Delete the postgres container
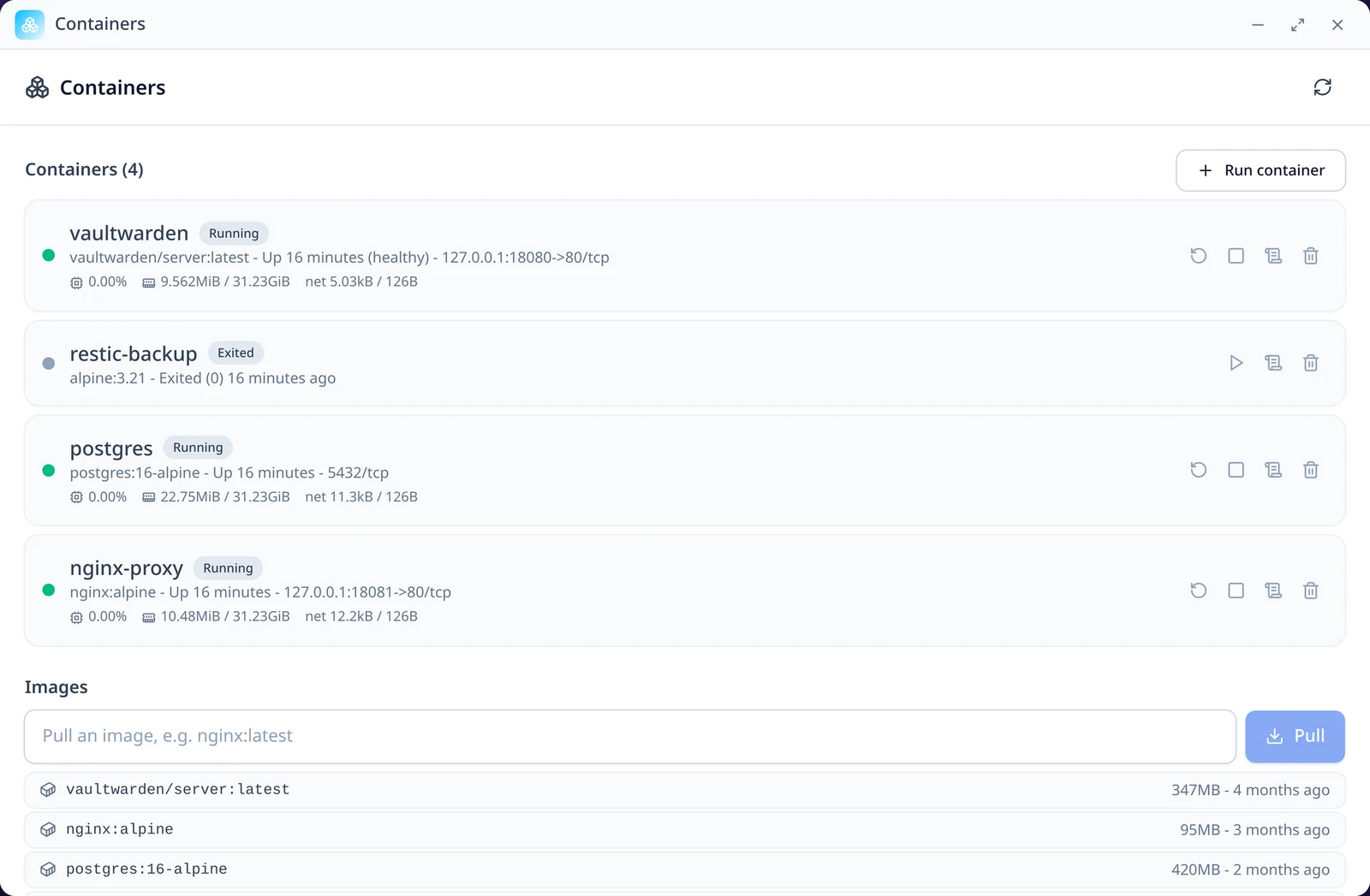 [x=1310, y=470]
